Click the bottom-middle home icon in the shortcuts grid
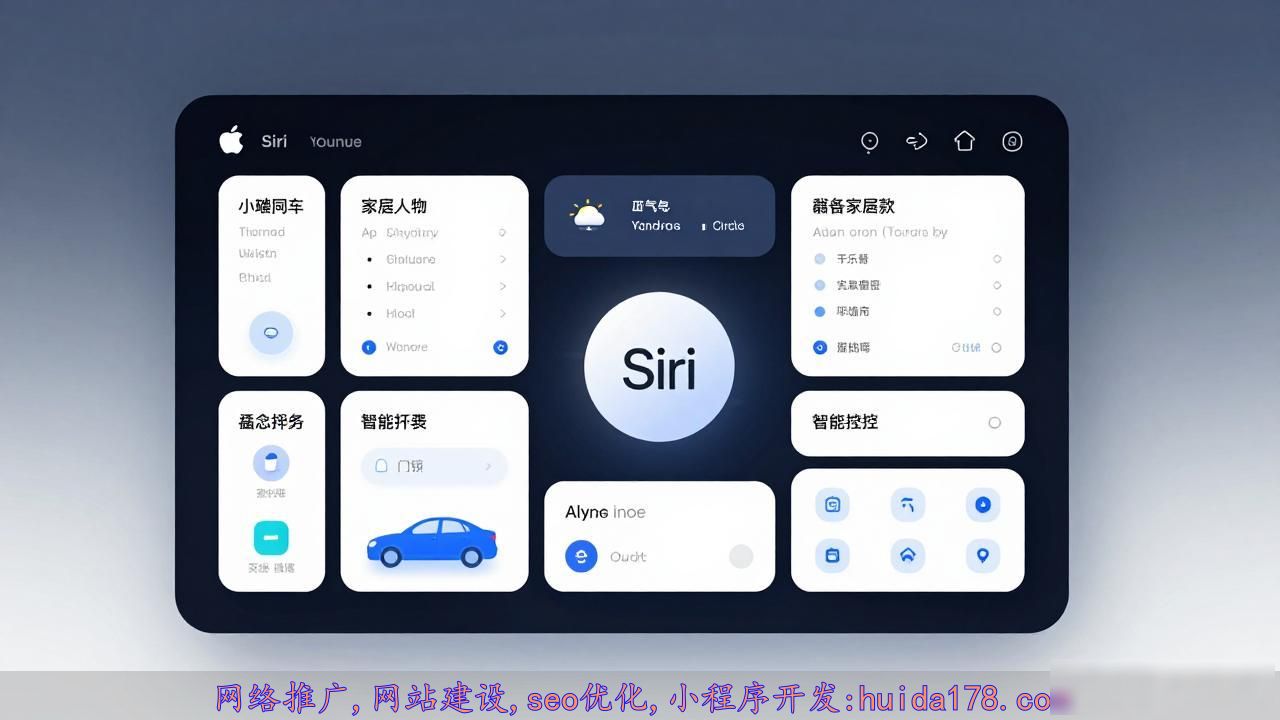The width and height of the screenshot is (1280, 720). (907, 555)
